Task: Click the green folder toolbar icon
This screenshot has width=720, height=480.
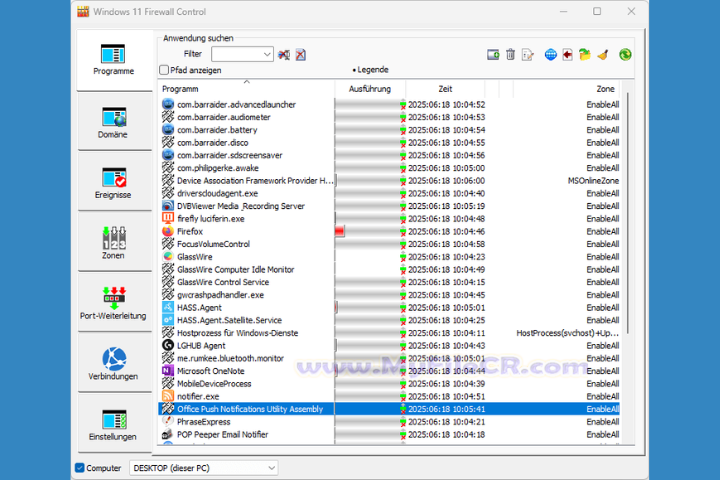Action: [585, 55]
